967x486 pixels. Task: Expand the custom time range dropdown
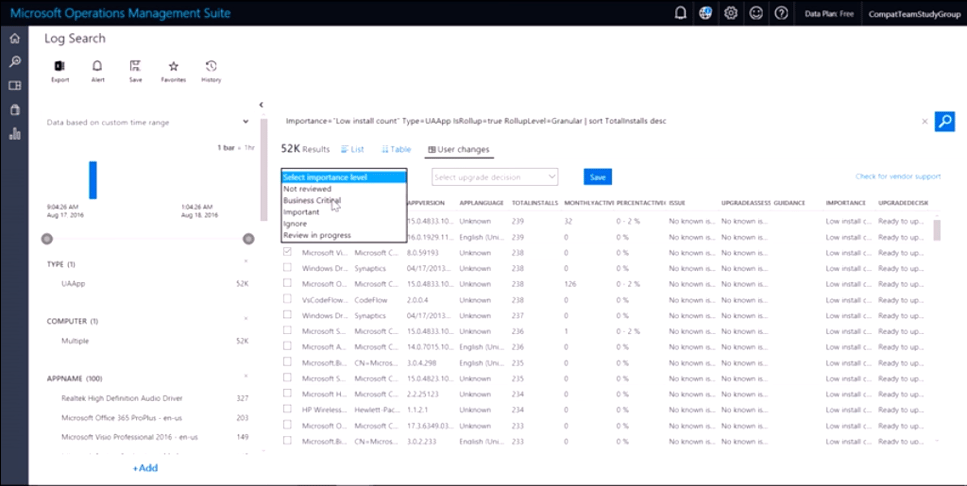(245, 122)
